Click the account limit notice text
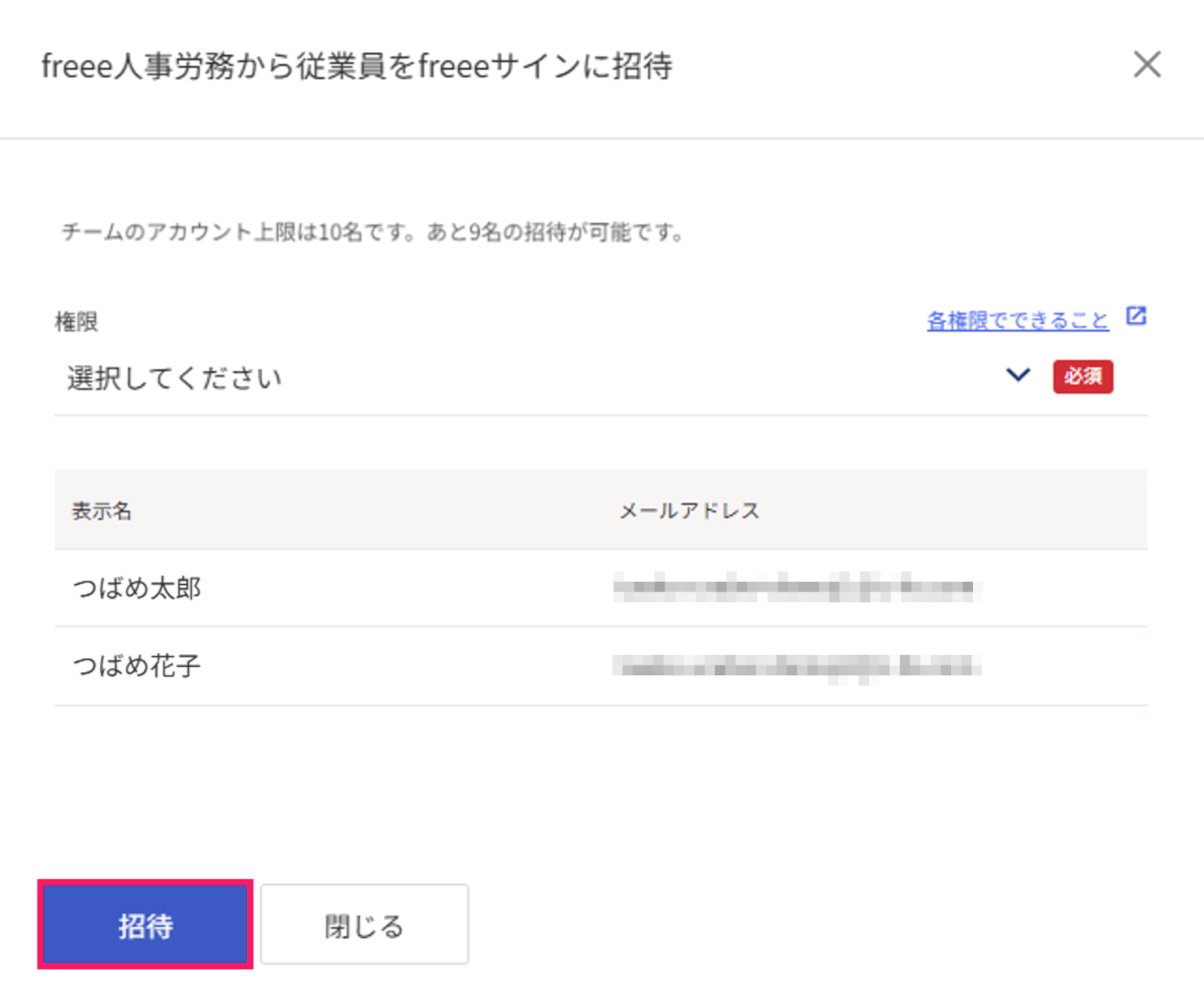Image resolution: width=1204 pixels, height=1008 pixels. pos(373,232)
